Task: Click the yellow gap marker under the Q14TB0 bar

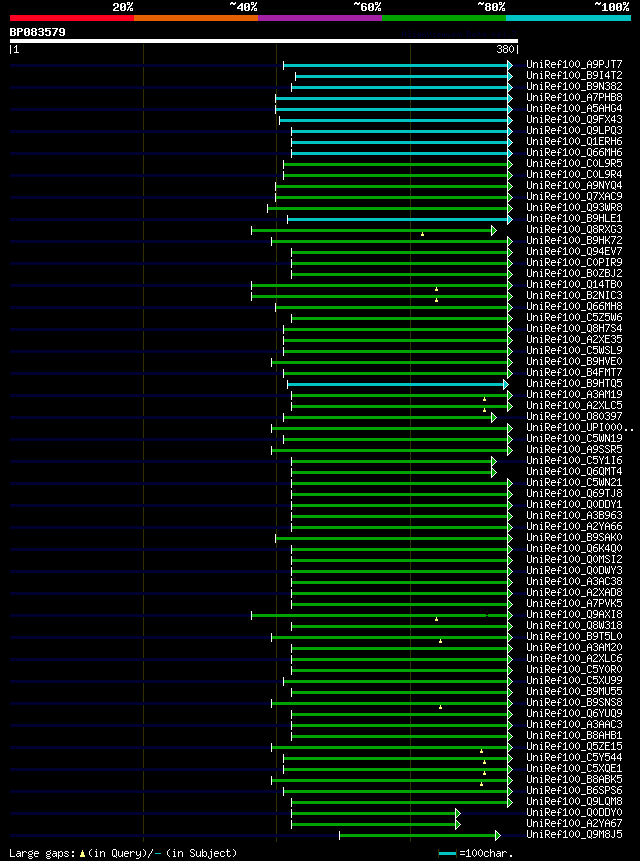Action: 436,289
